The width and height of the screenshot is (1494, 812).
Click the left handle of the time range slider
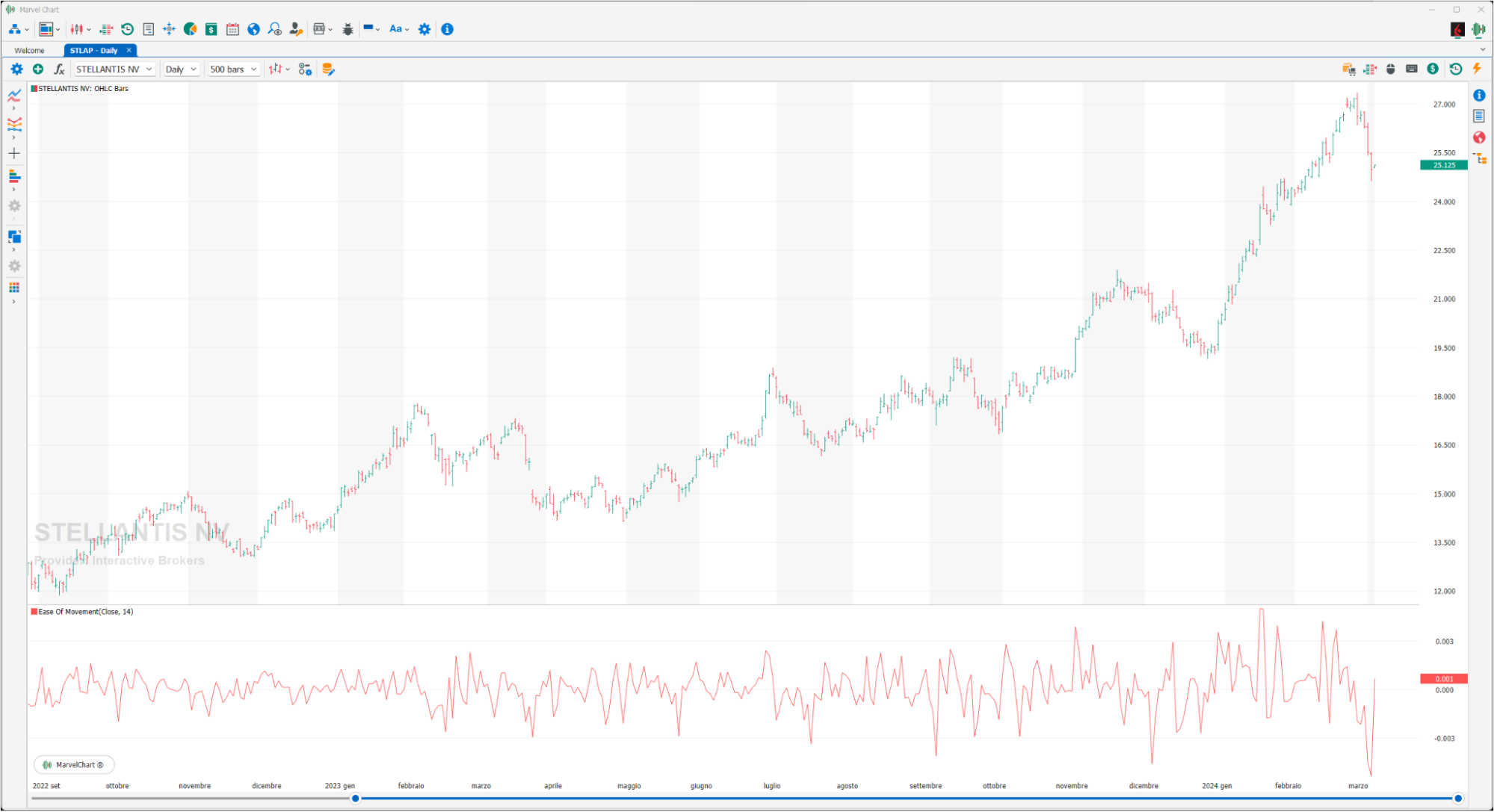pyautogui.click(x=356, y=799)
